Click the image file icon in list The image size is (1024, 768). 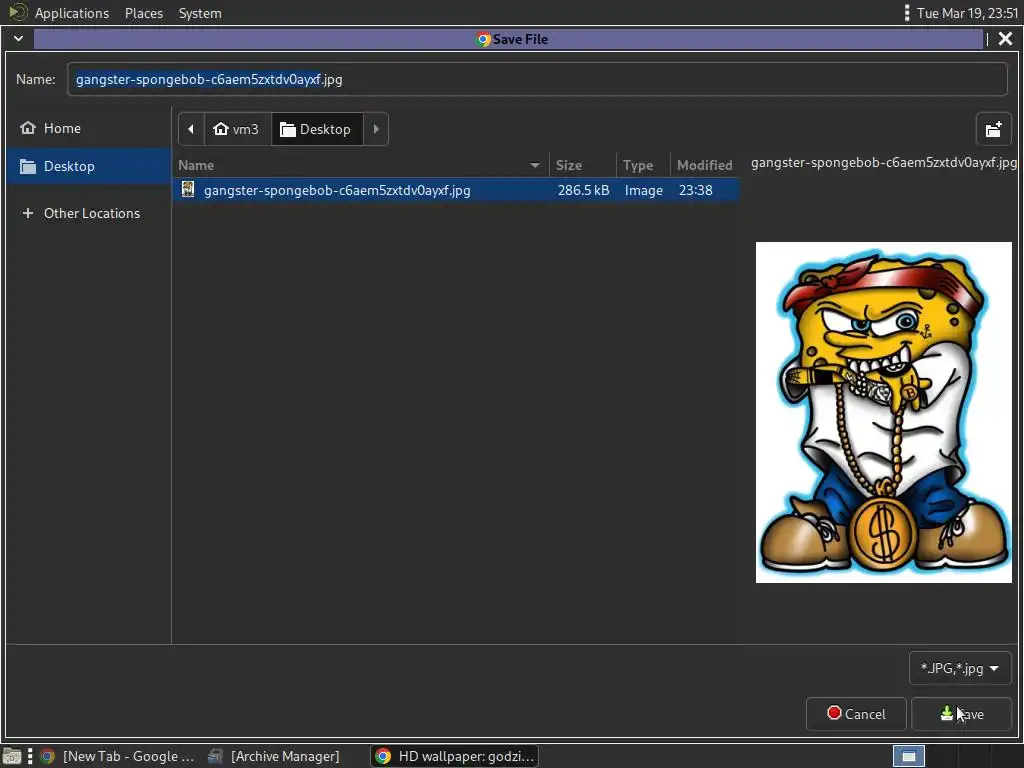pyautogui.click(x=188, y=189)
